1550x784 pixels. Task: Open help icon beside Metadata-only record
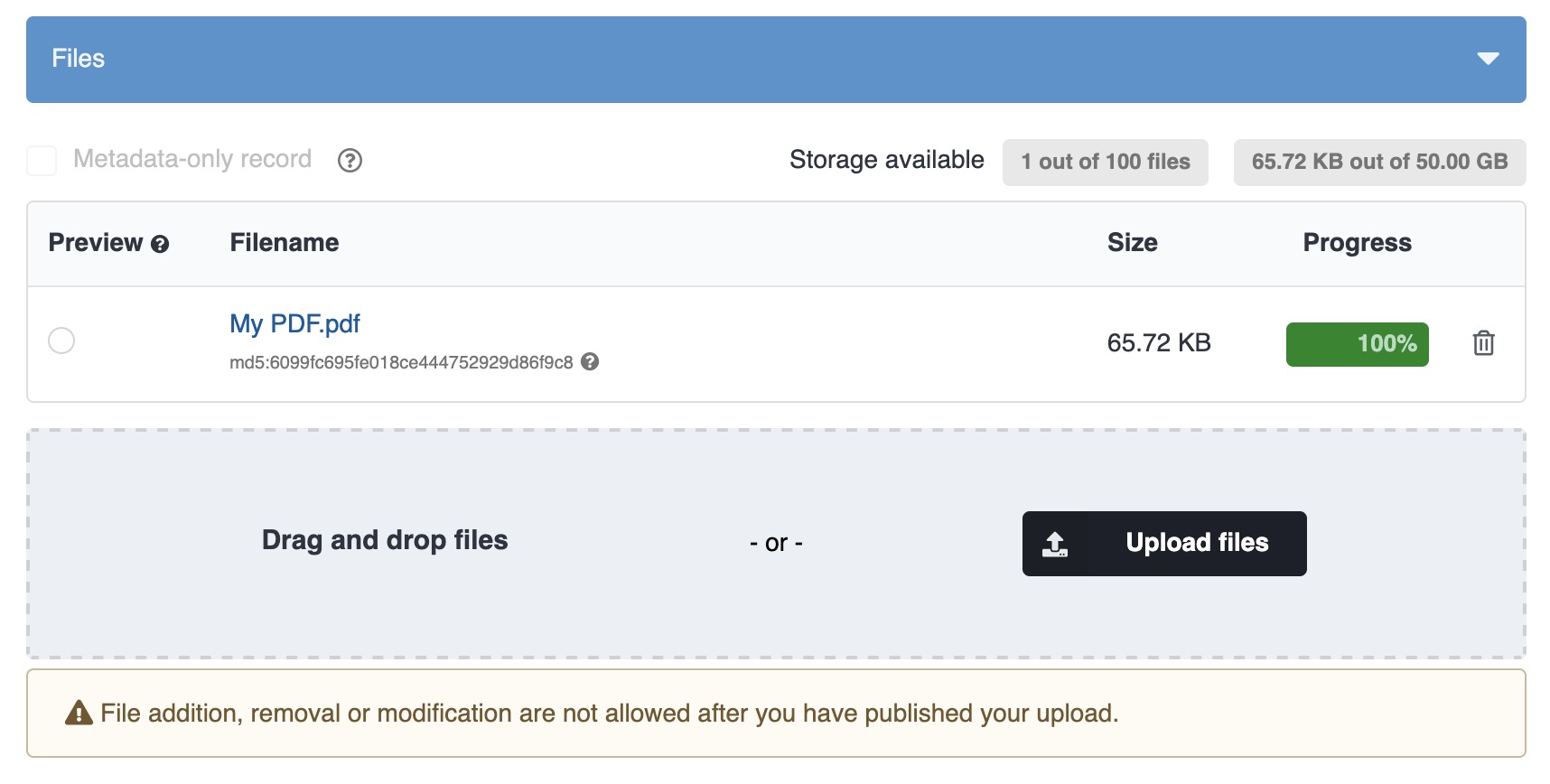(350, 161)
